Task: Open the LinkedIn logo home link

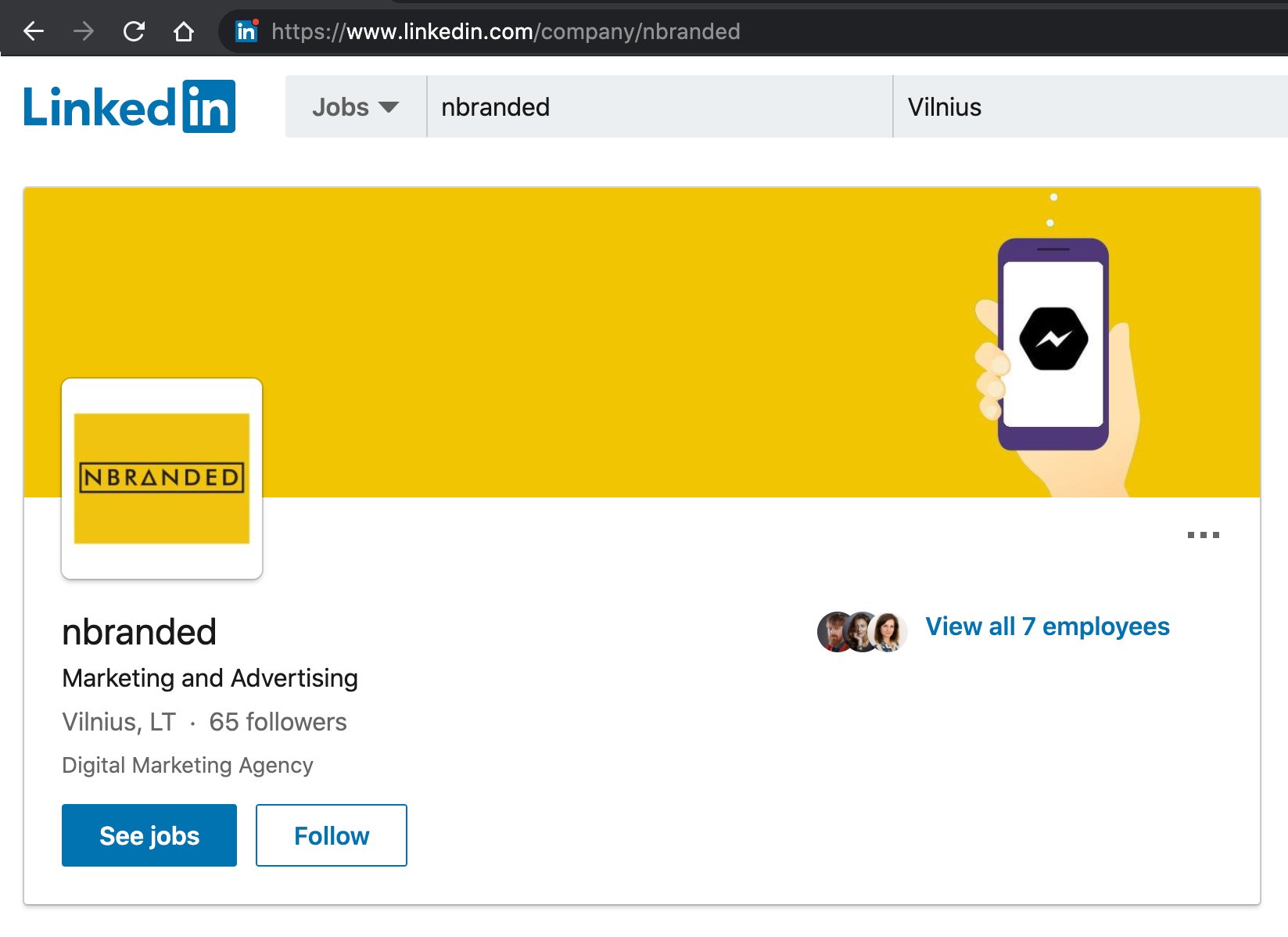Action: point(129,106)
